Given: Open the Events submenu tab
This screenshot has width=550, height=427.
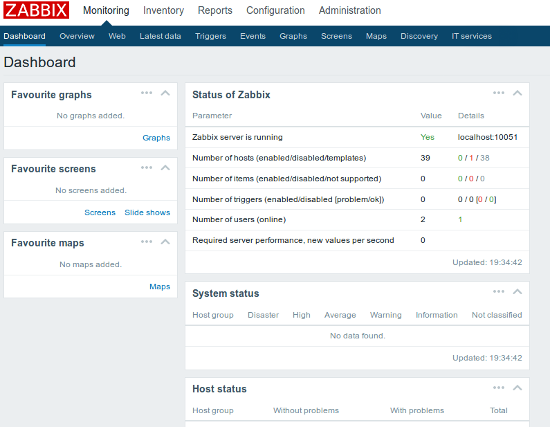Looking at the screenshot, I should coord(253,36).
